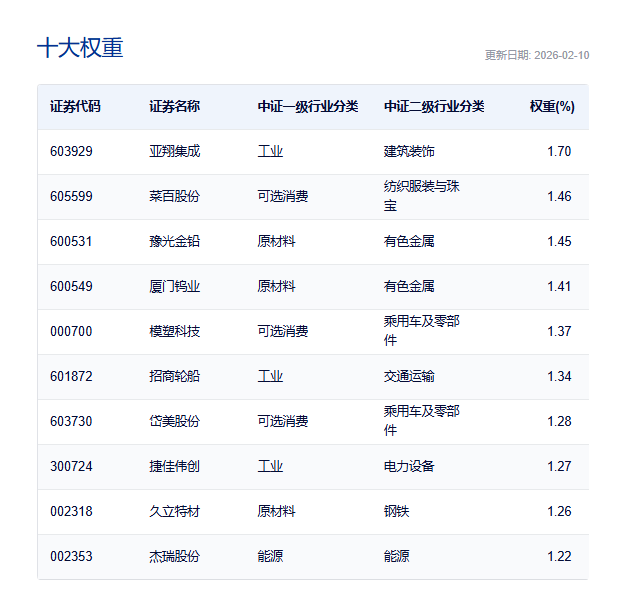The width and height of the screenshot is (636, 596).
Task: Select security code 000700
Action: [x=71, y=331]
